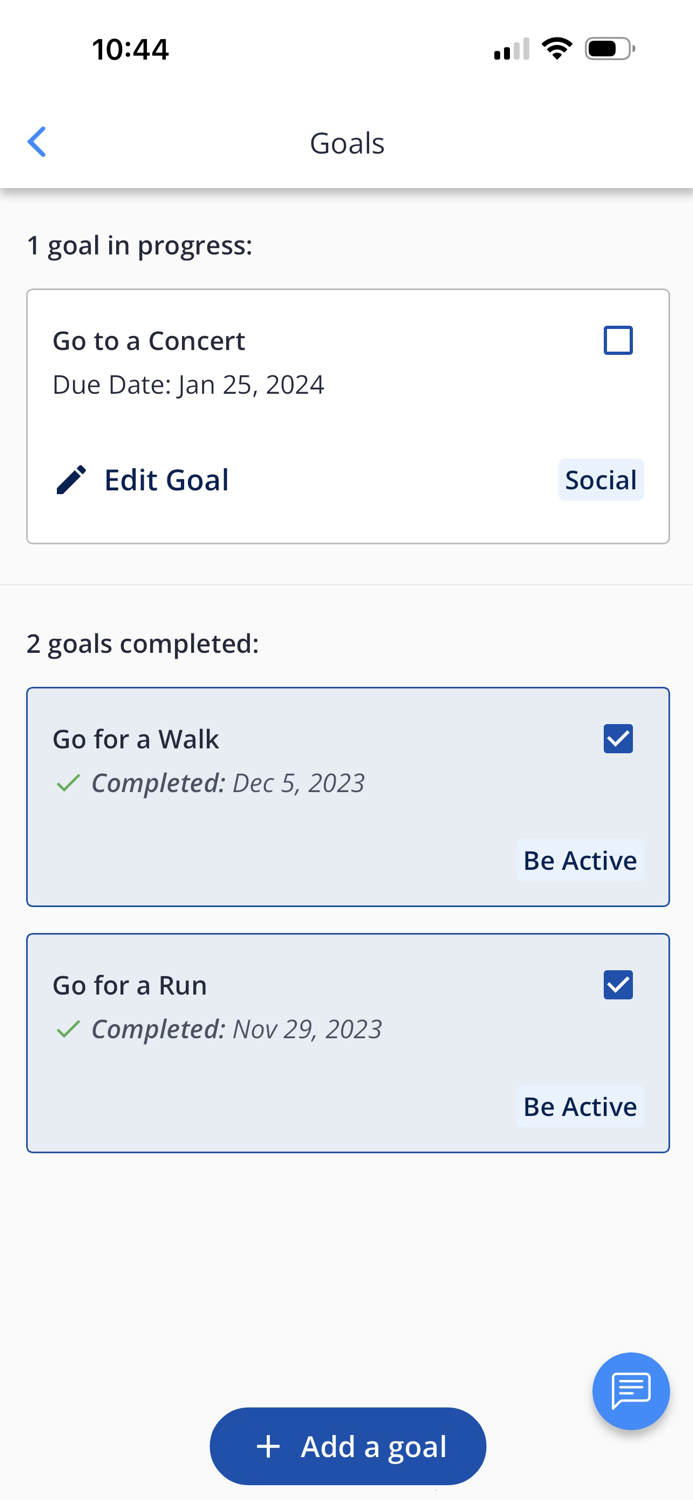
Task: Tap the cellular signal bars icon
Action: pos(511,49)
